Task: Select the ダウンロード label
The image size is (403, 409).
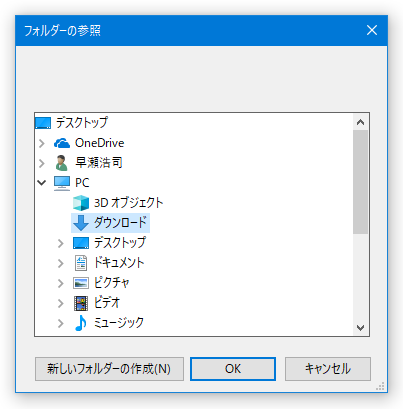Action: click(120, 223)
